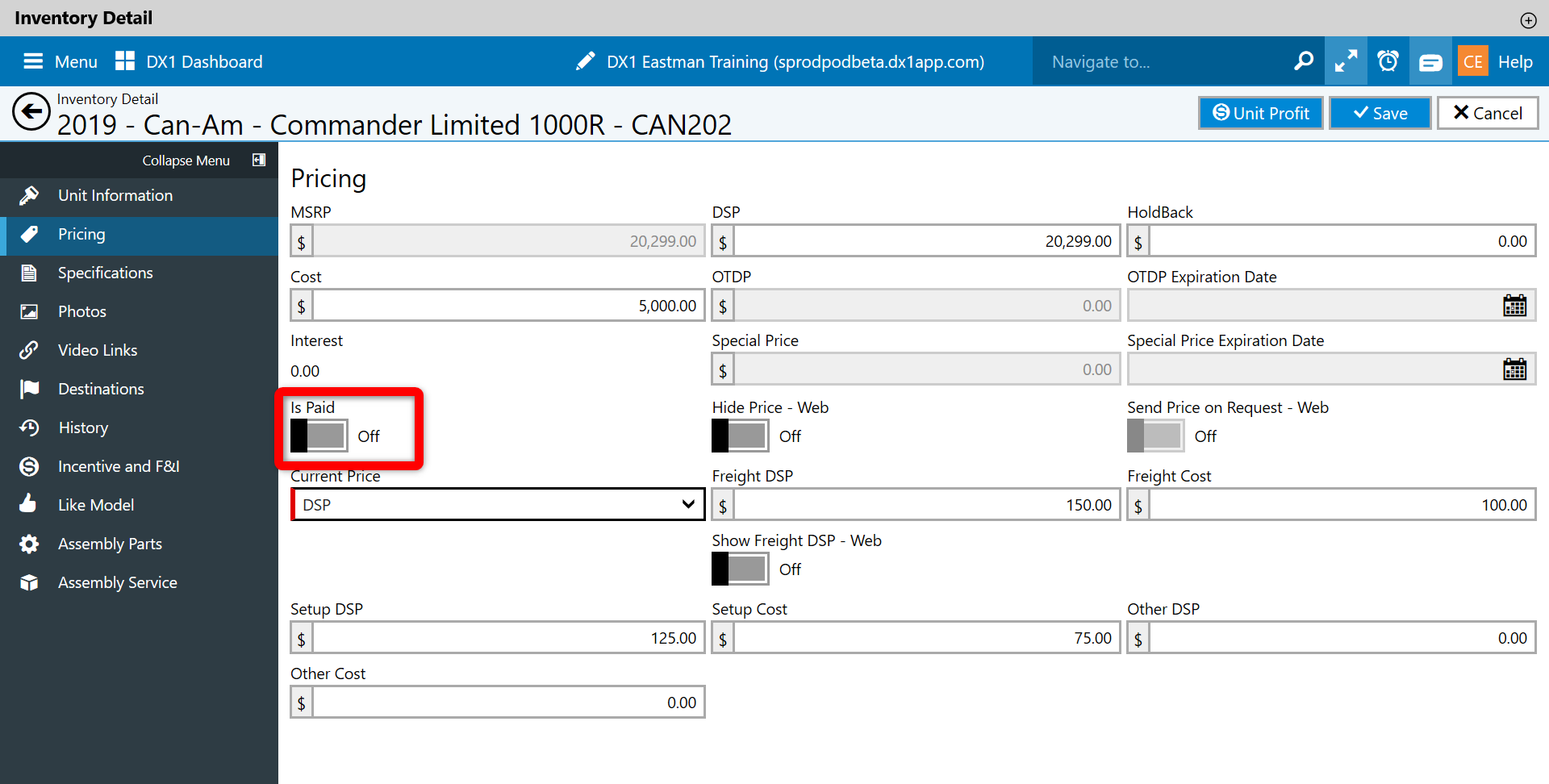This screenshot has width=1549, height=784.
Task: Click the collapse menu panel icon
Action: click(259, 160)
